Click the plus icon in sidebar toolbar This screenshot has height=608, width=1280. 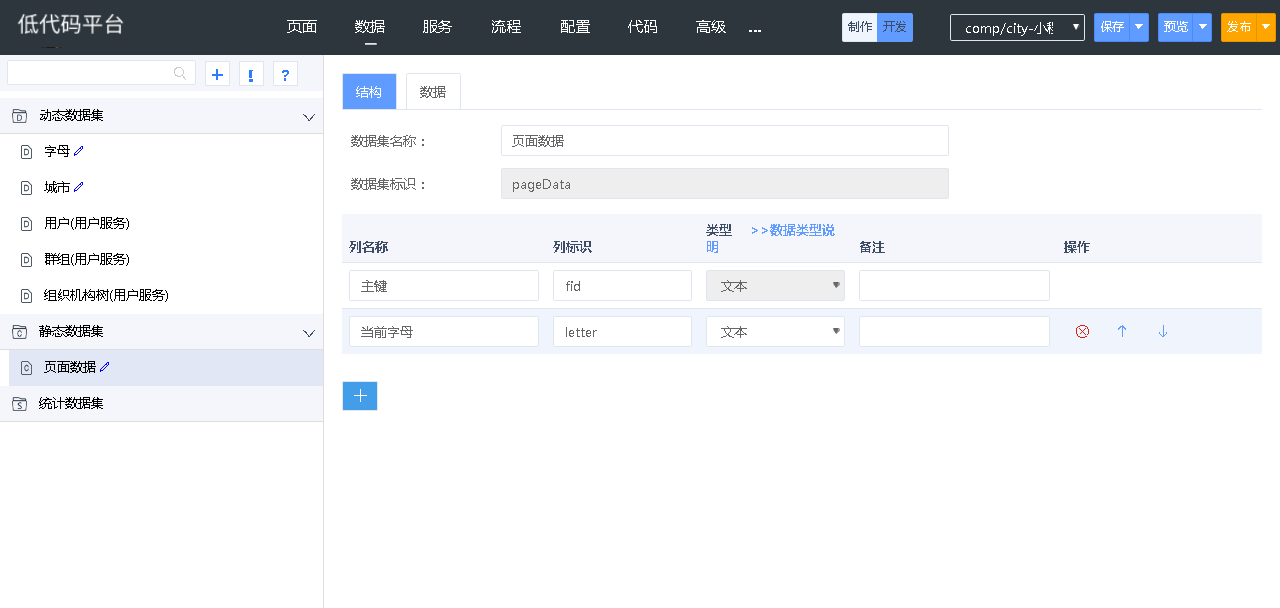[x=217, y=74]
